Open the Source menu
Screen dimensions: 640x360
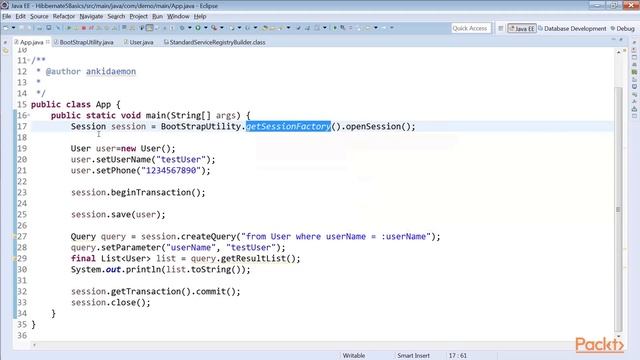39,16
